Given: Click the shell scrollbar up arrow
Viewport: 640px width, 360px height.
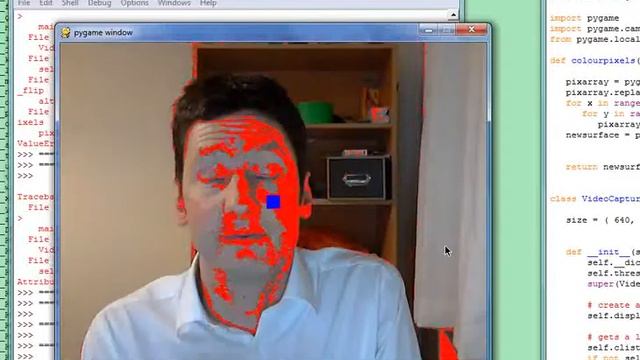Looking at the screenshot, I should pyautogui.click(x=453, y=15).
